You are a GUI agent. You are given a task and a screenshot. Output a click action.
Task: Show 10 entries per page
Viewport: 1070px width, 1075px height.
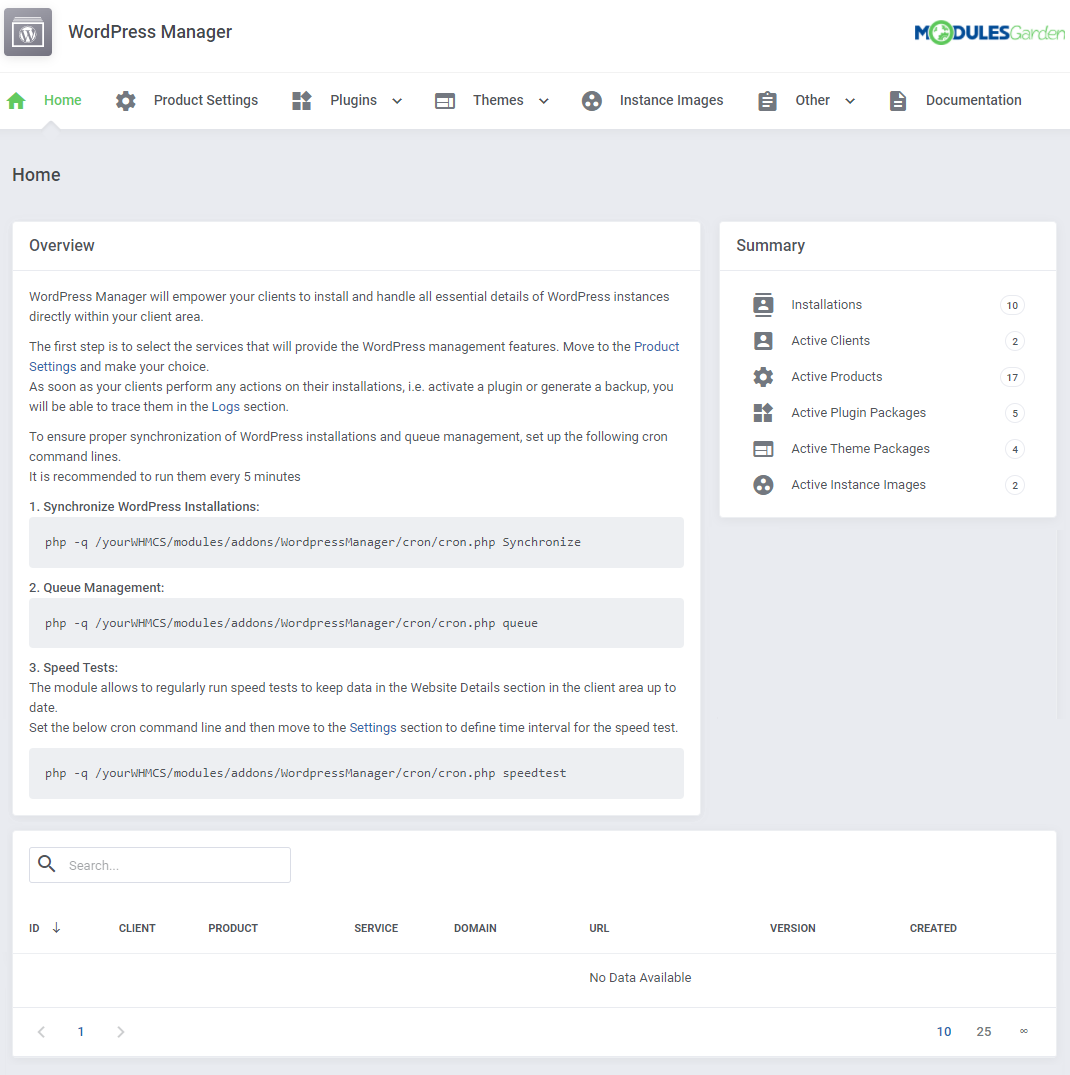pyautogui.click(x=944, y=1032)
